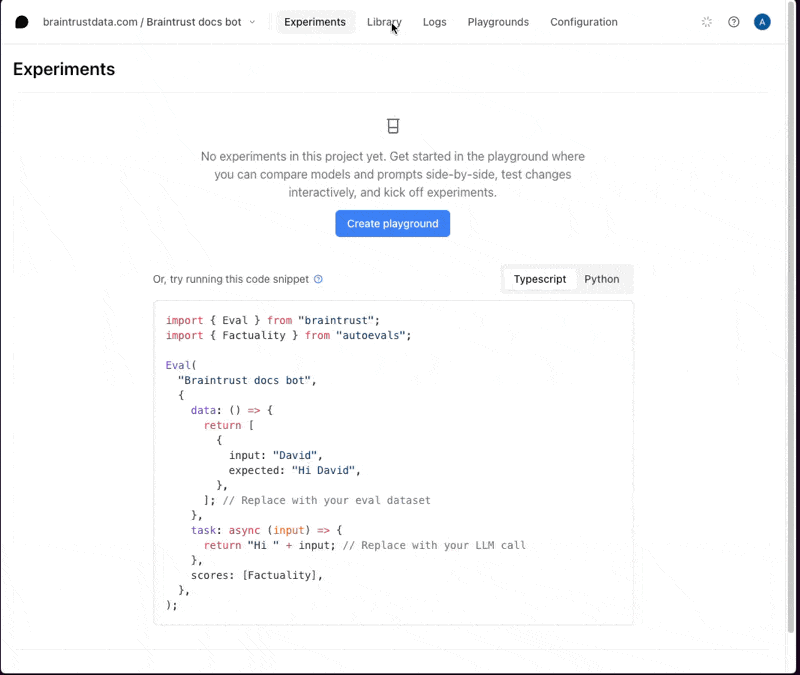
Task: Open the help question mark icon
Action: (x=734, y=22)
